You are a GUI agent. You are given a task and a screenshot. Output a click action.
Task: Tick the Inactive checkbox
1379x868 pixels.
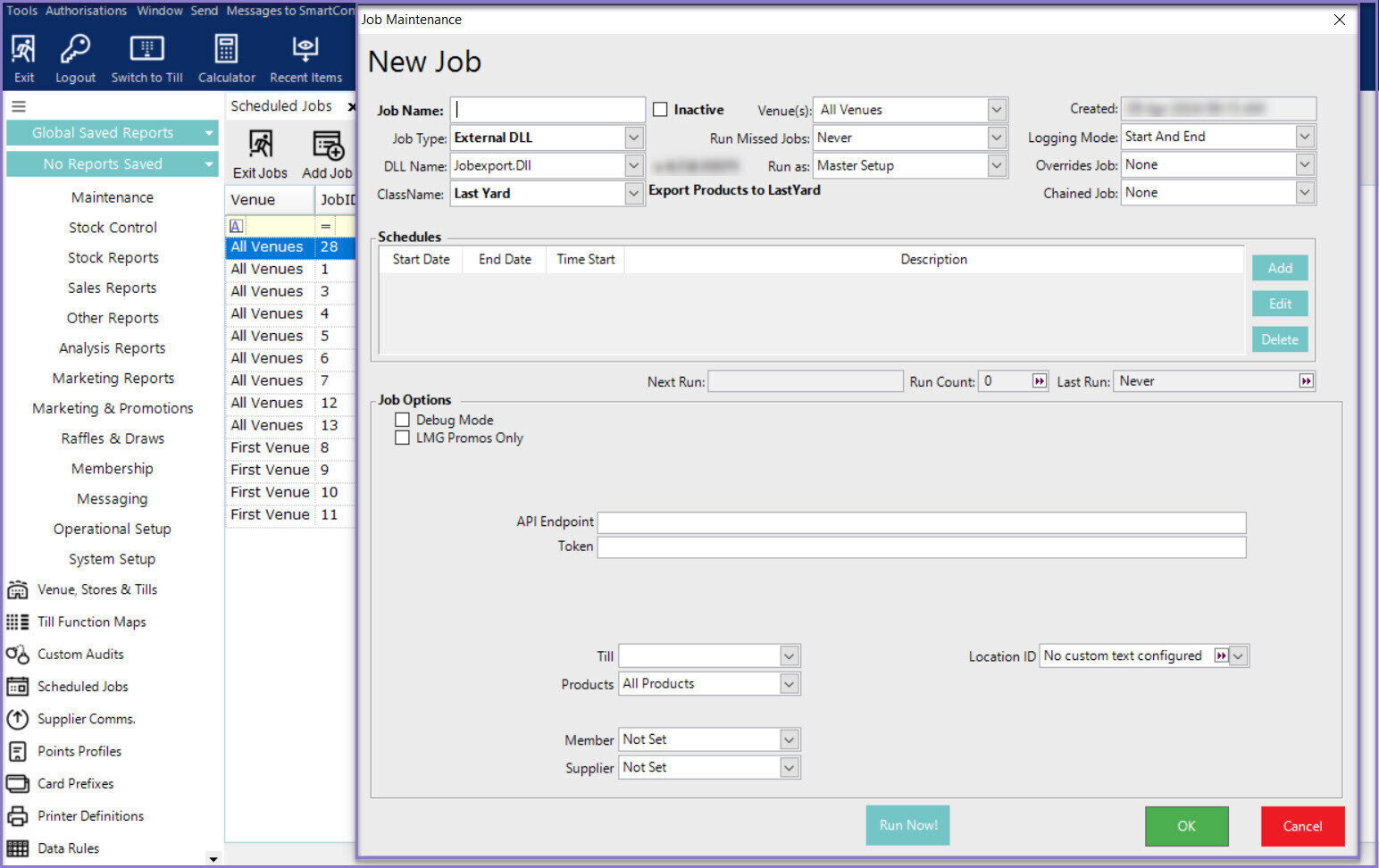(660, 110)
